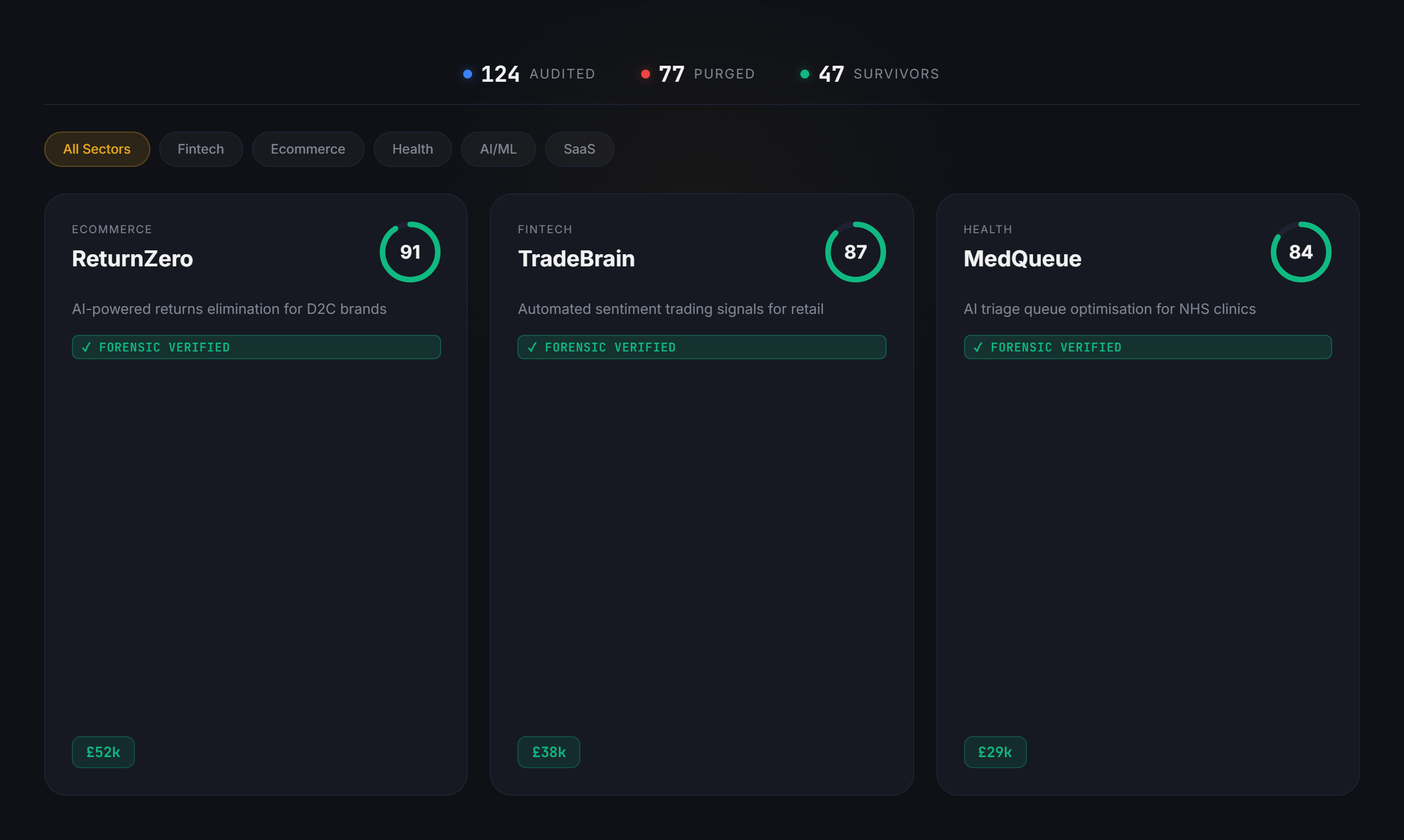
Task: Click the ReturnZero score ring showing 91
Action: (409, 252)
